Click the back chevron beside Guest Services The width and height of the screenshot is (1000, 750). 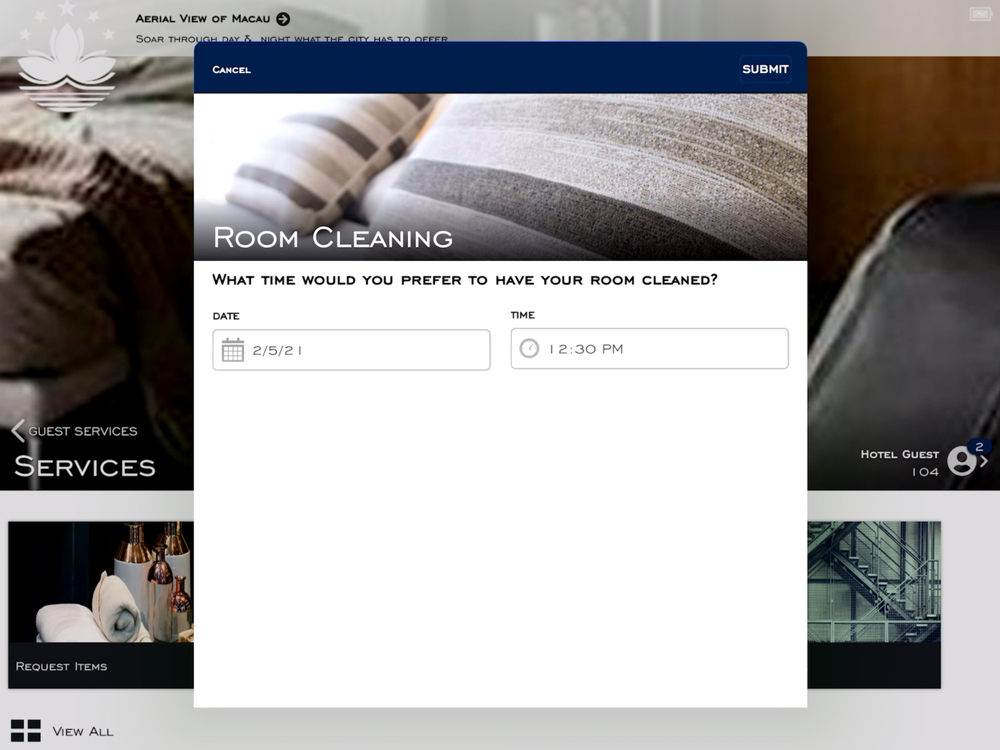pyautogui.click(x=18, y=431)
